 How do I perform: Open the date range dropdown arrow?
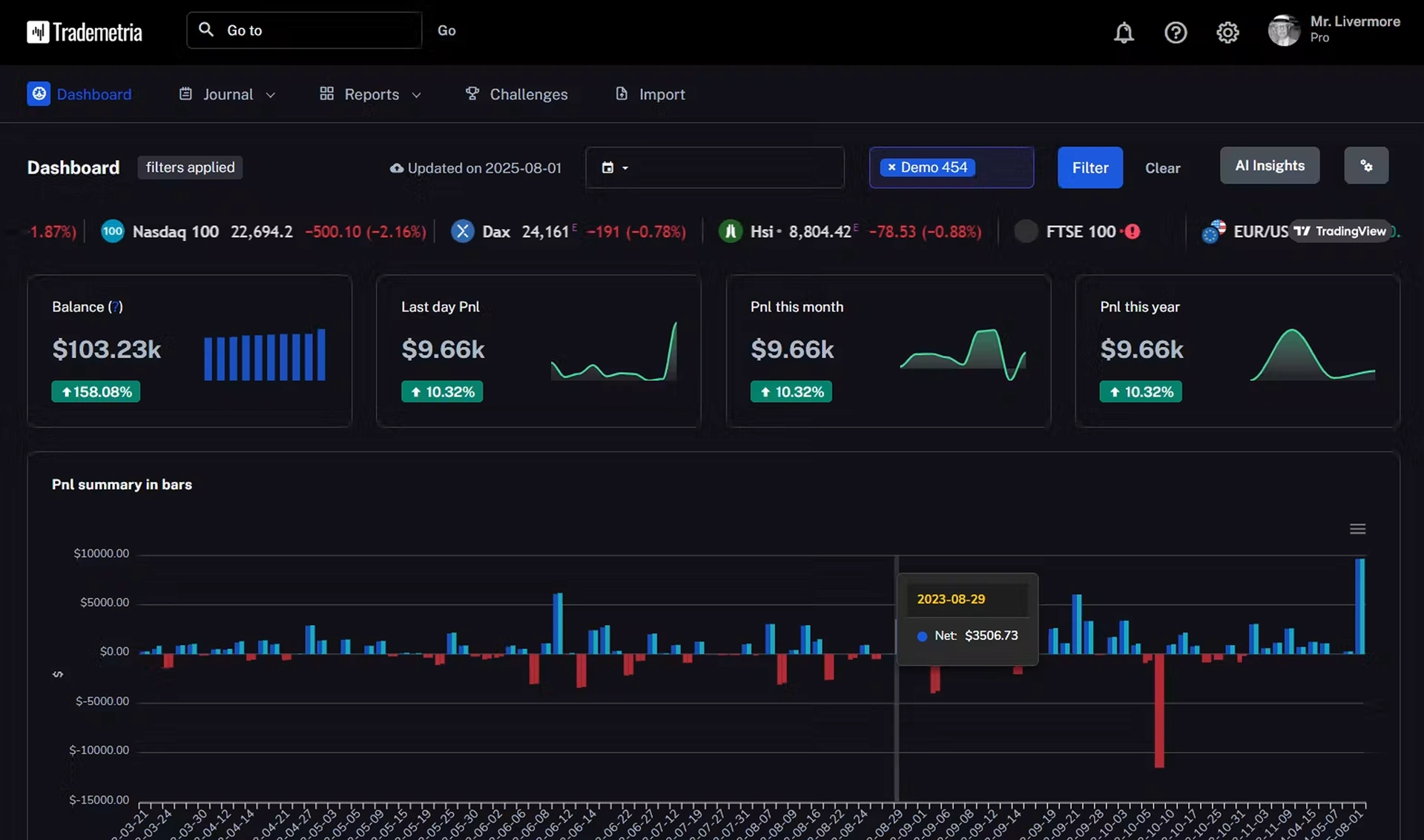625,168
